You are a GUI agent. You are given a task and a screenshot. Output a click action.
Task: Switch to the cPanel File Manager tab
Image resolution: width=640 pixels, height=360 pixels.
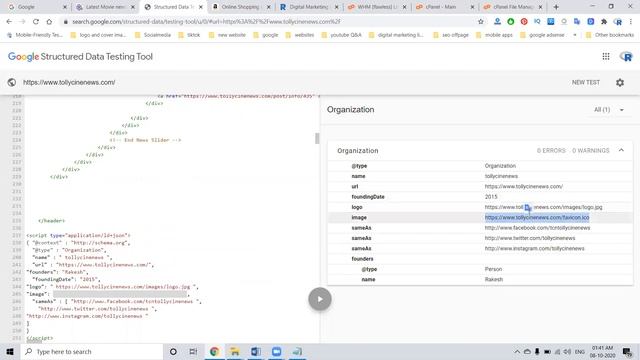[513, 7]
